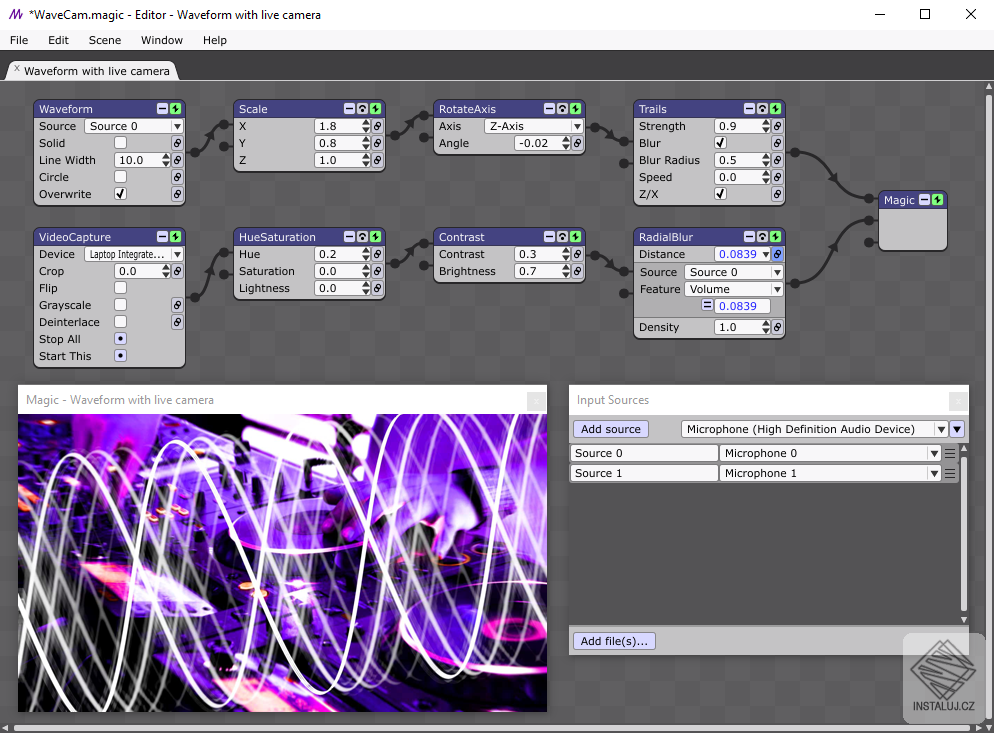Image resolution: width=994 pixels, height=733 pixels.
Task: Click the Stop All trigger button
Action: [x=120, y=339]
